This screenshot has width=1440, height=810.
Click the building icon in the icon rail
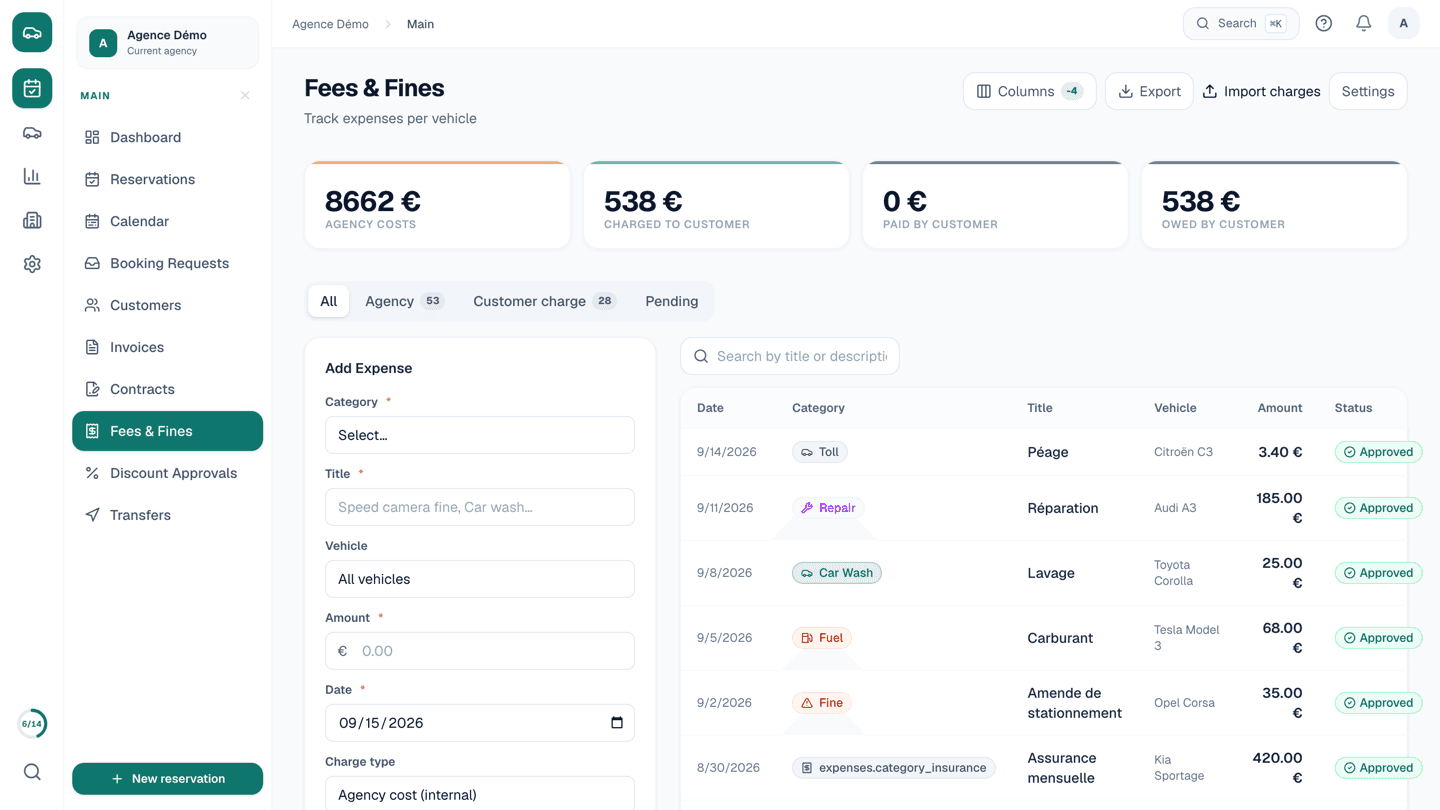tap(32, 221)
